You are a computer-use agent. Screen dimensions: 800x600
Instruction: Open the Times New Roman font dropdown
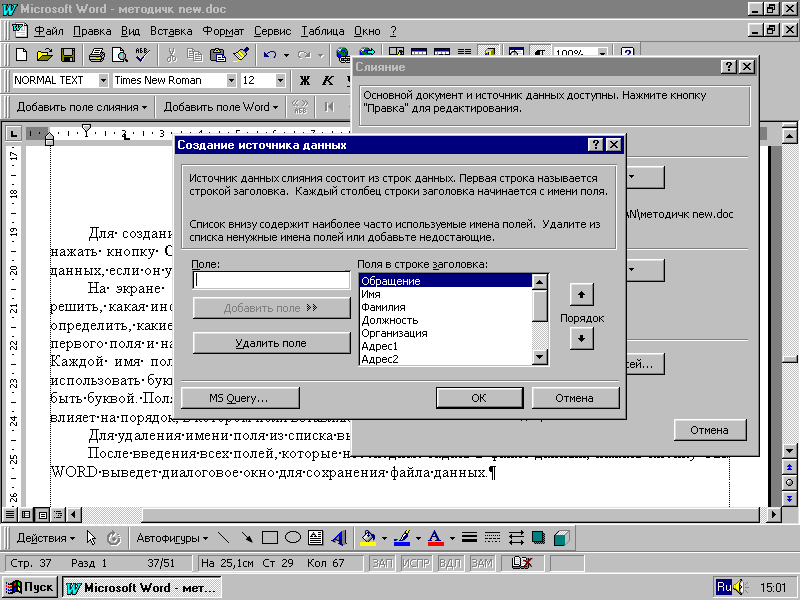point(231,81)
